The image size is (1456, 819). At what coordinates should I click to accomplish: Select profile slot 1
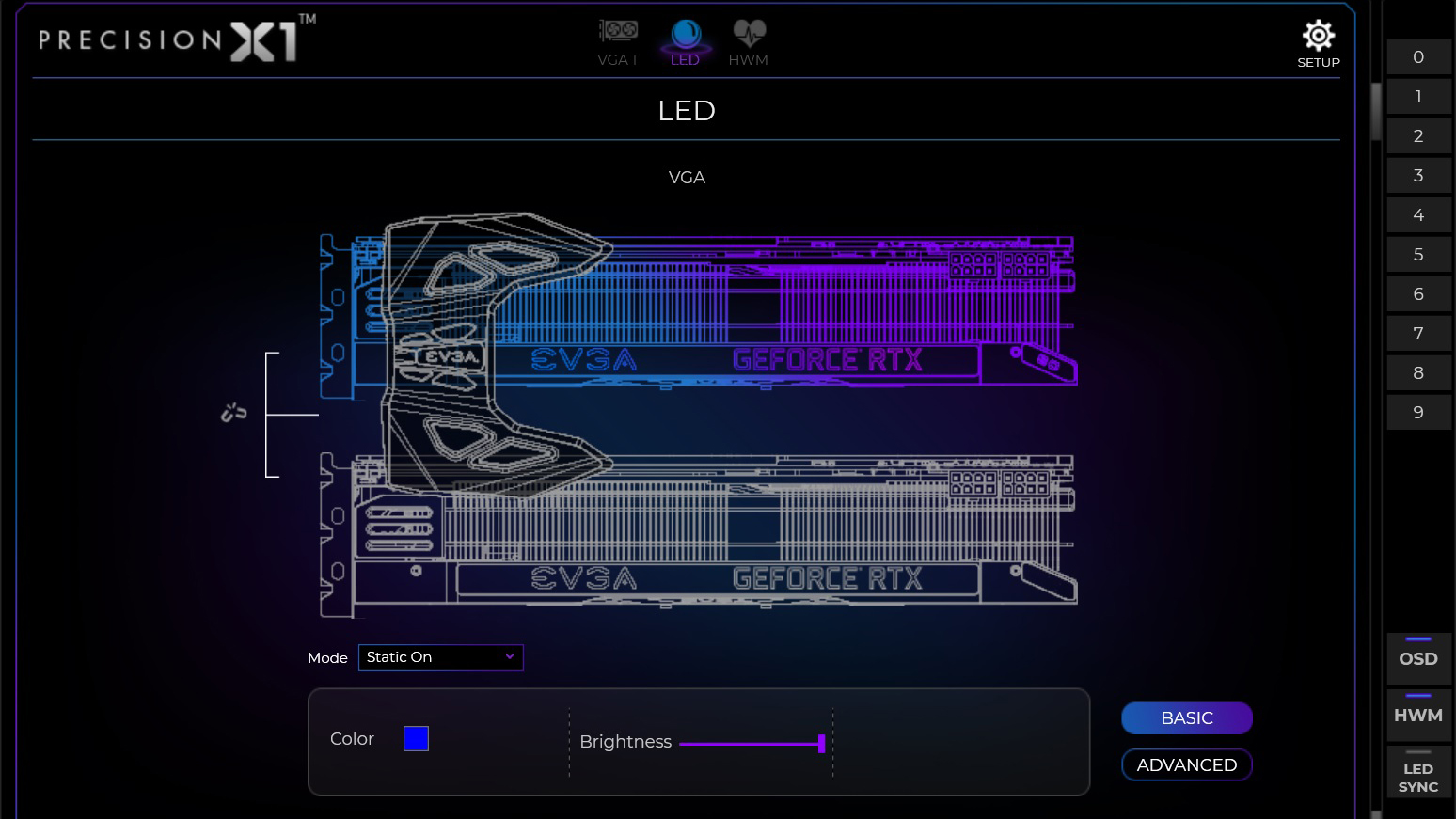pos(1418,97)
